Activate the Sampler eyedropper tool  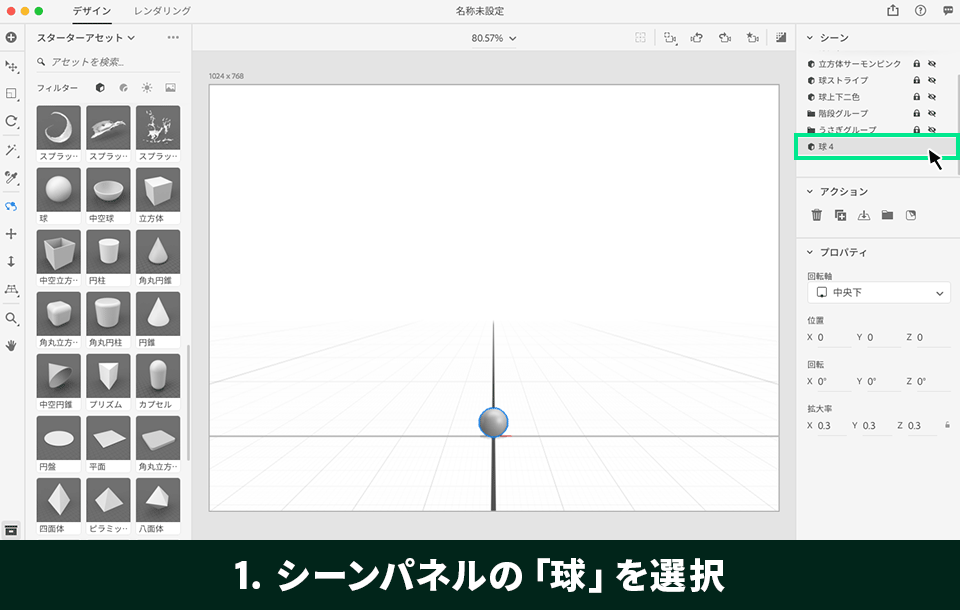pyautogui.click(x=11, y=179)
